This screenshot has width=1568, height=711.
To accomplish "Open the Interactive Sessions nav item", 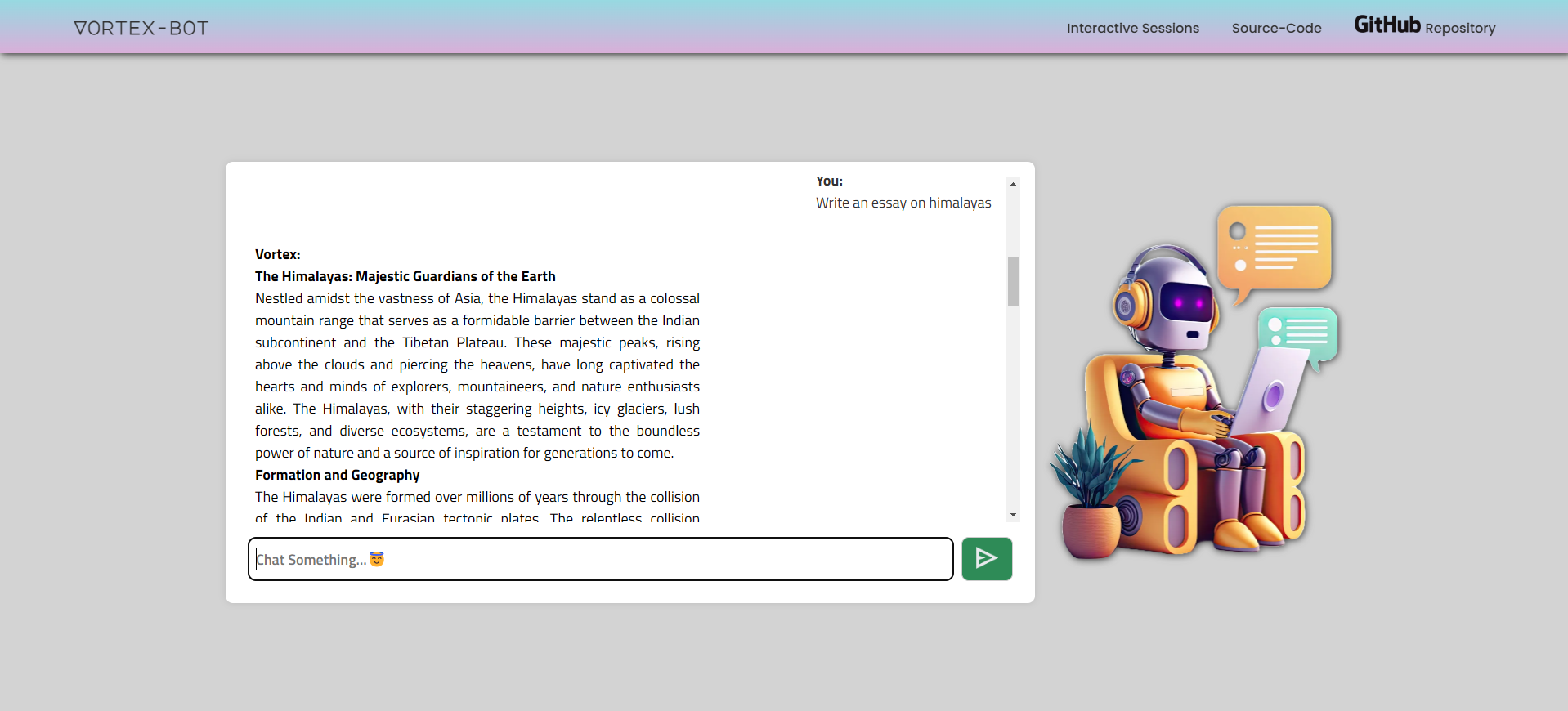I will [1132, 28].
